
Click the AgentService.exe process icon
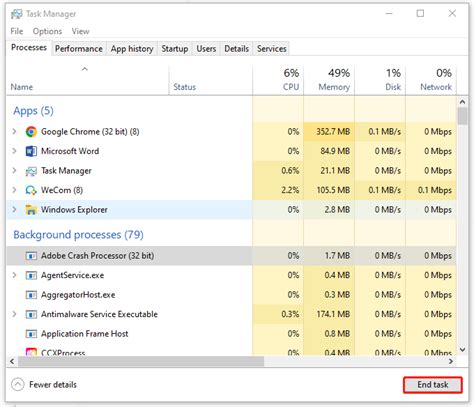[x=31, y=276]
